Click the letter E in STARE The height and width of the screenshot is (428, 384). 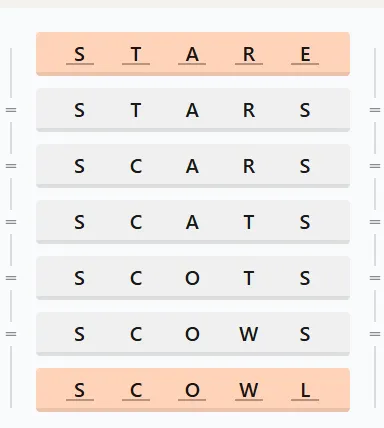tap(305, 54)
